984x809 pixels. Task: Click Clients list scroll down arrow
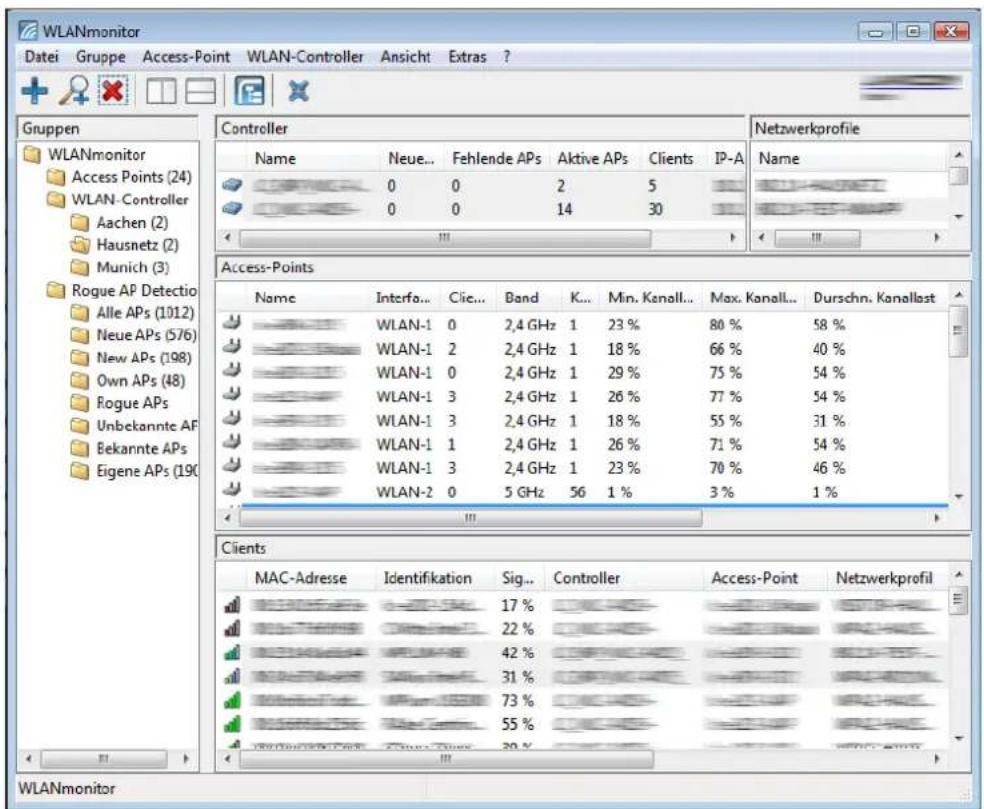[958, 738]
